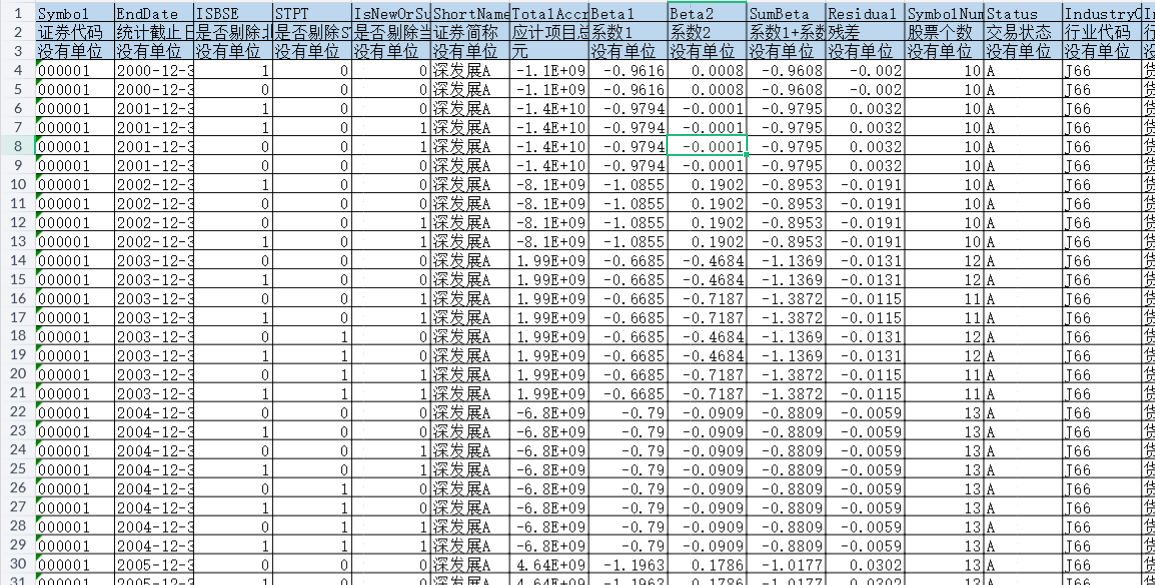
Task: Select the 0.1902 Beta2 value in row 10
Action: [706, 184]
